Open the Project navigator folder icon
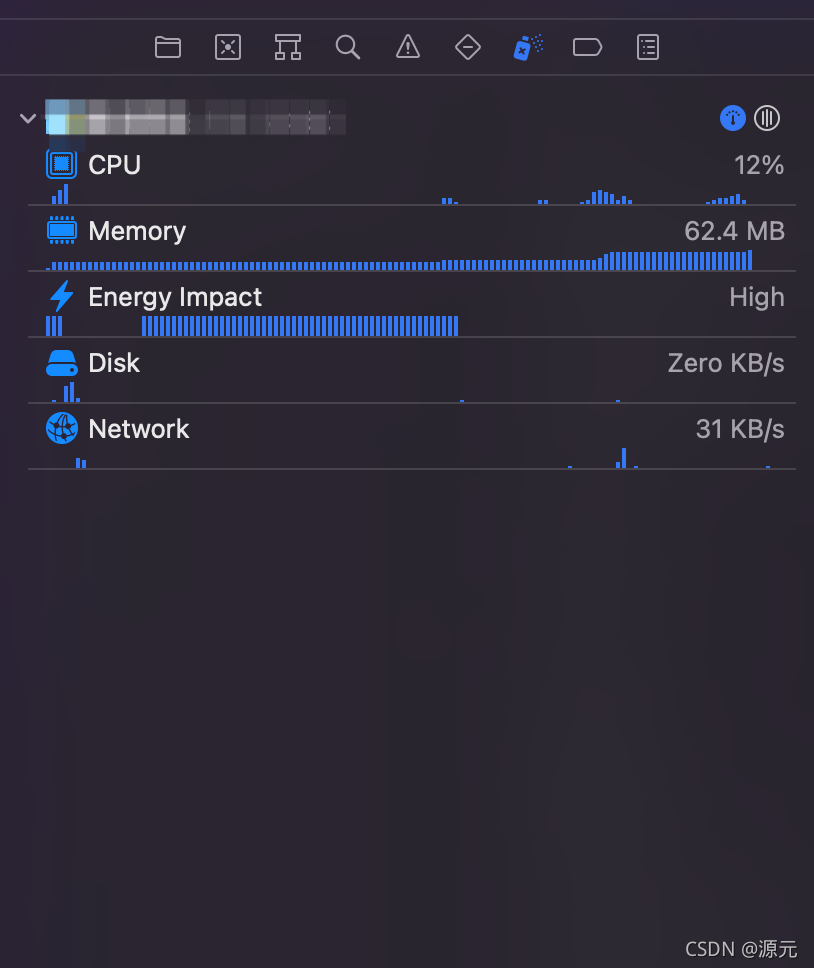The width and height of the screenshot is (814, 968). coord(167,47)
